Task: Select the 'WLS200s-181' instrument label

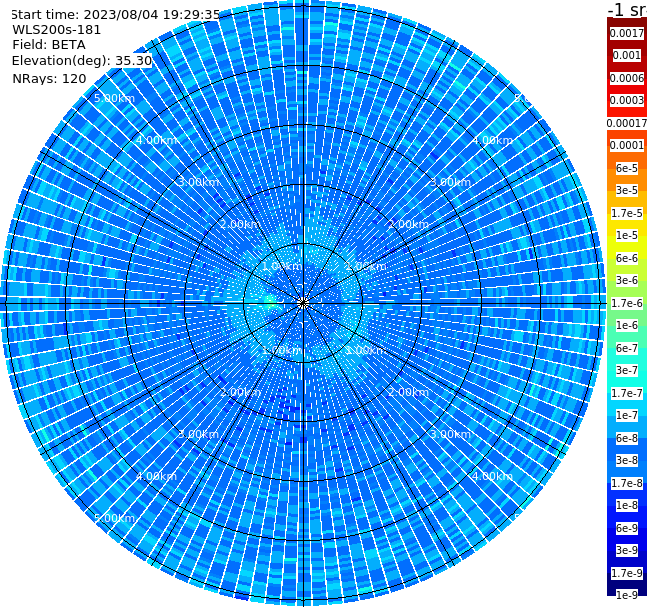Action: [x=57, y=30]
